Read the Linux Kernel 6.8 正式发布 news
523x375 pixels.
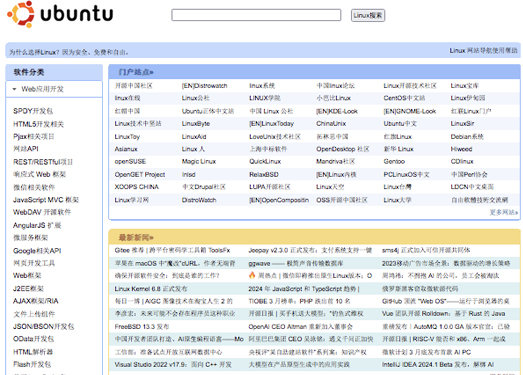[151, 289]
